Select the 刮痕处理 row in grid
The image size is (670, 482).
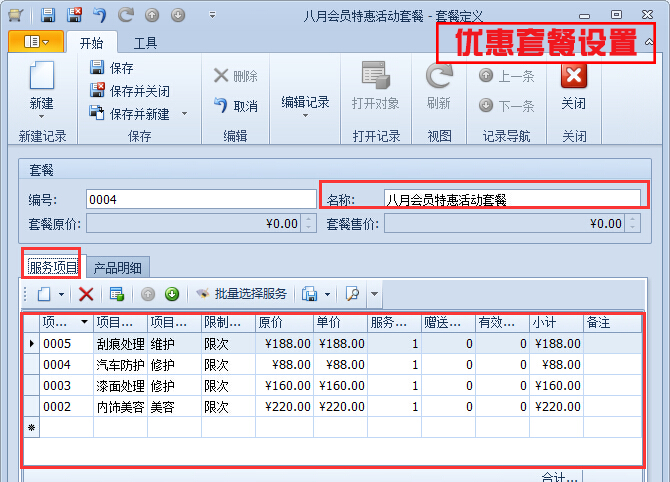pos(120,343)
